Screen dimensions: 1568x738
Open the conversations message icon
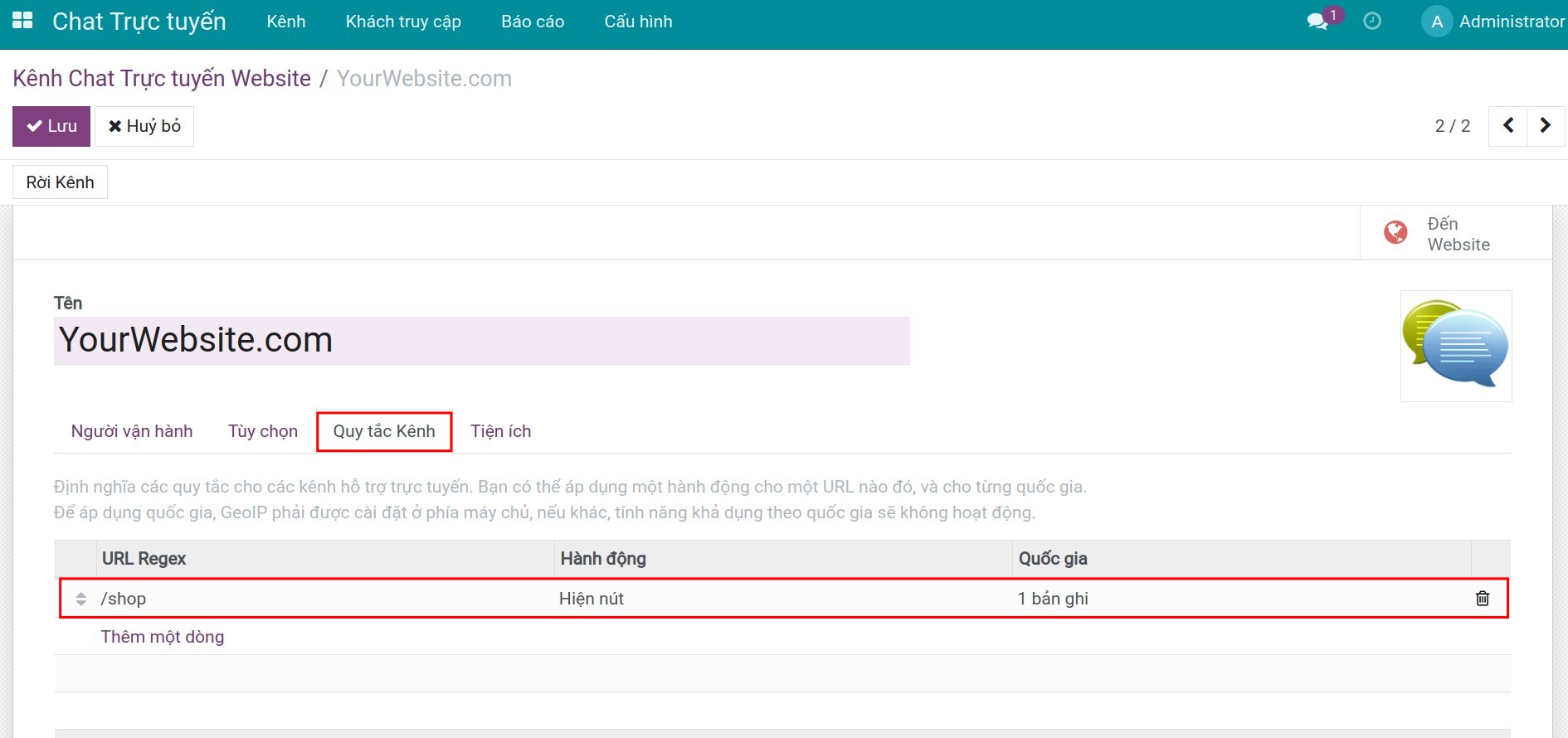(x=1317, y=22)
